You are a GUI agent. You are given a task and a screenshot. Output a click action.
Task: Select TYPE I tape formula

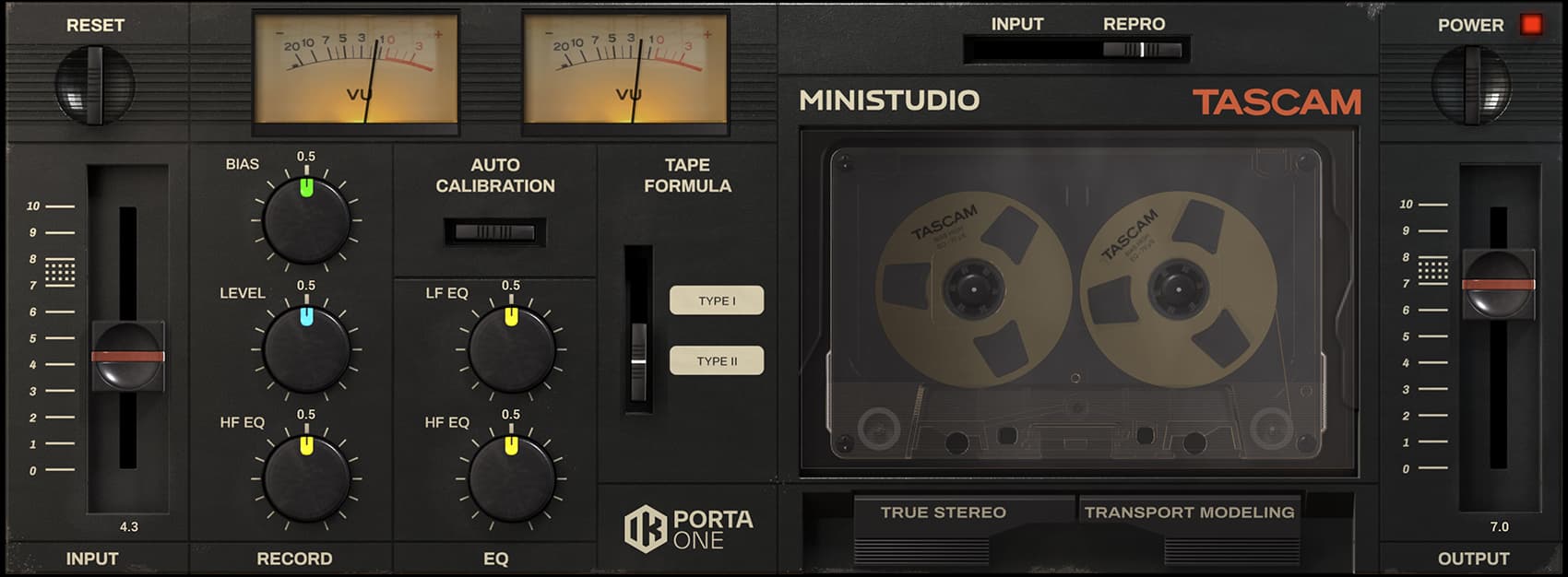717,300
